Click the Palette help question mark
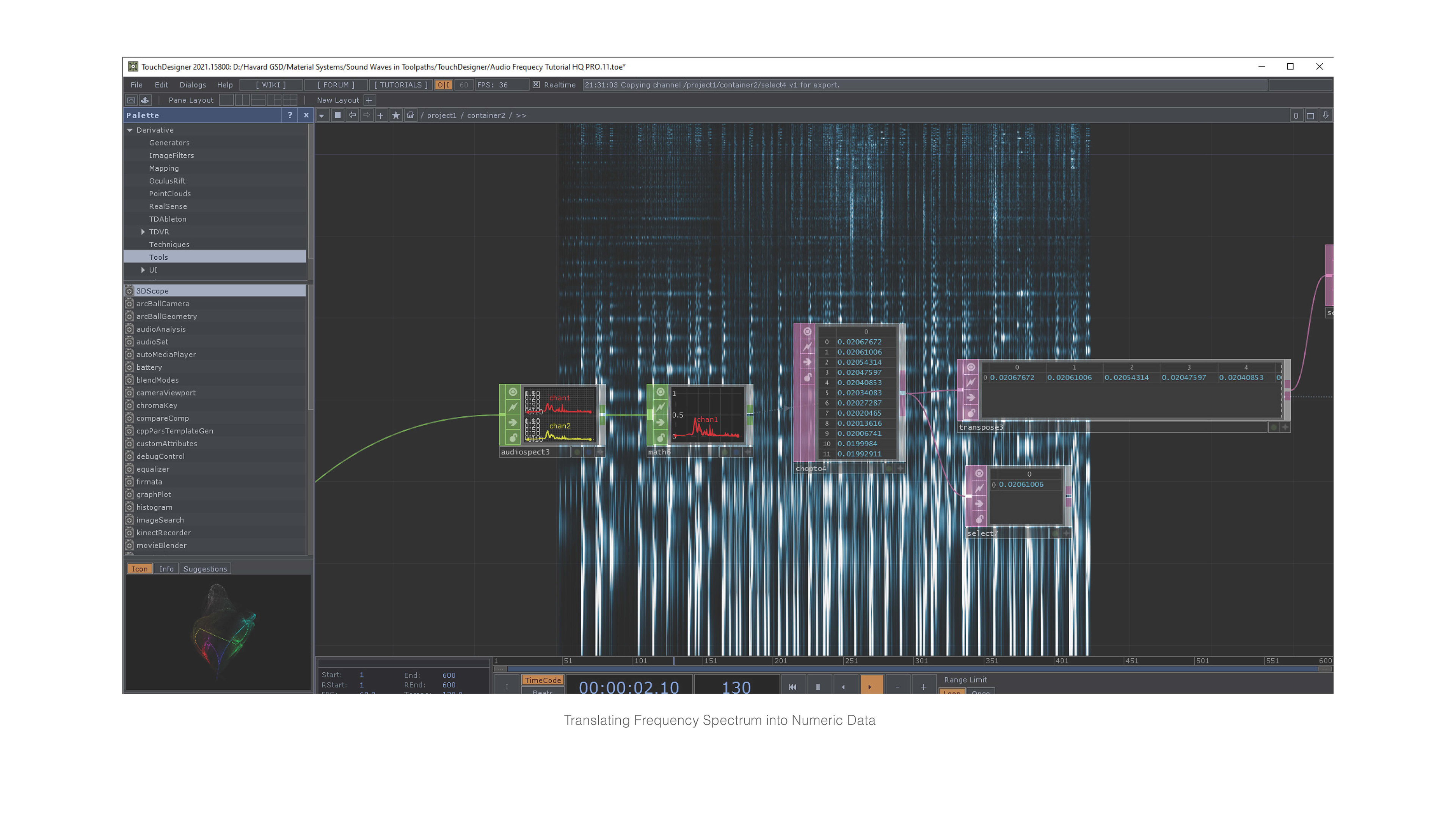This screenshot has height=819, width=1456. (290, 115)
